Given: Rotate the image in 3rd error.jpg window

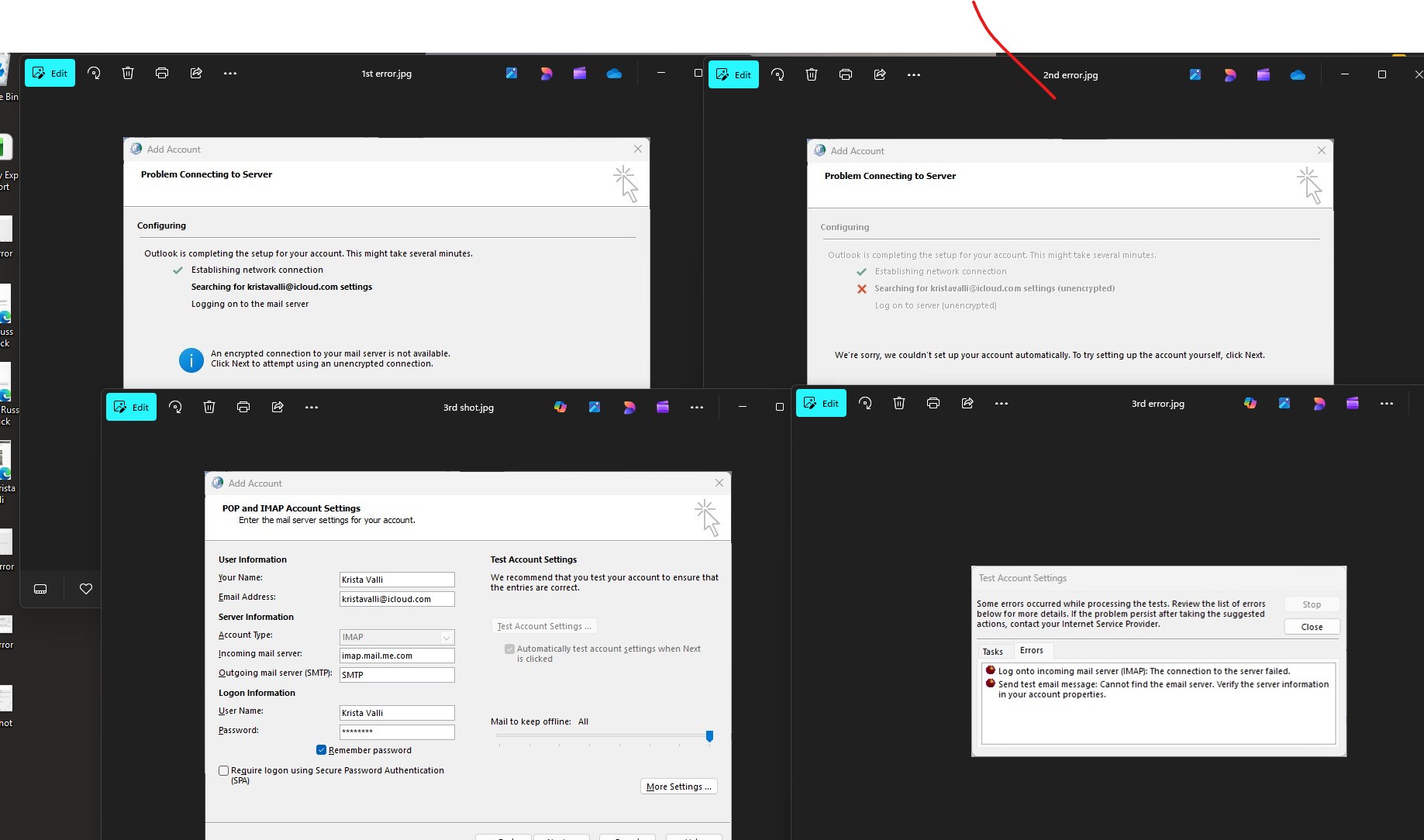Looking at the screenshot, I should click(x=865, y=403).
